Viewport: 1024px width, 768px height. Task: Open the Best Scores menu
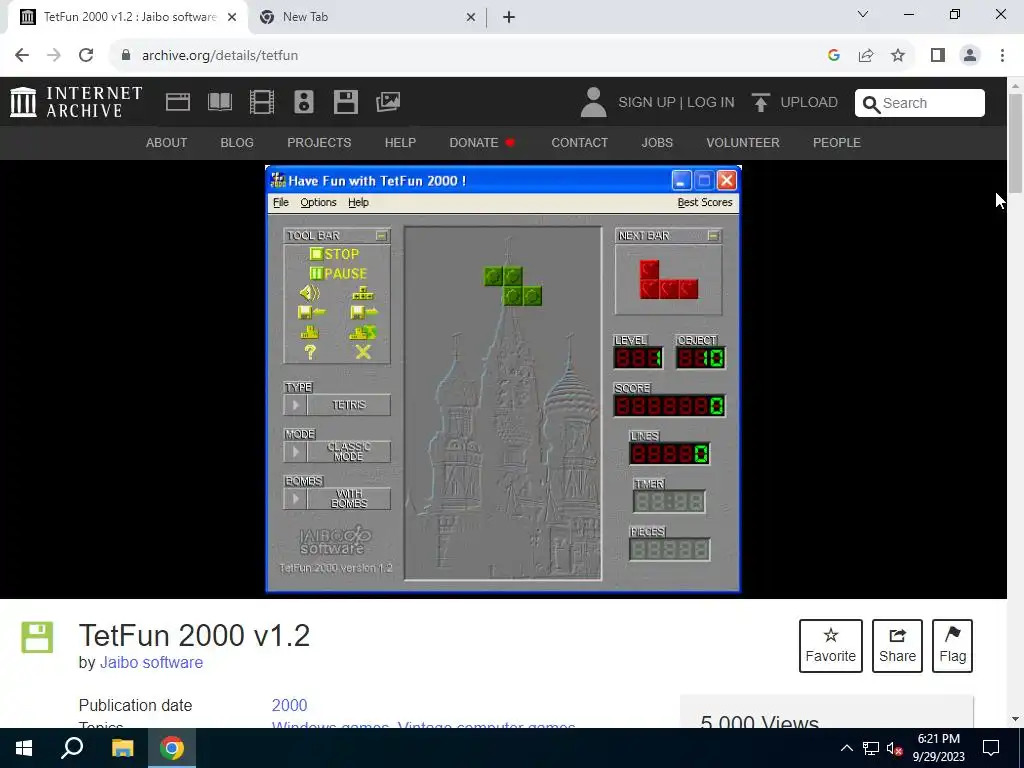705,202
